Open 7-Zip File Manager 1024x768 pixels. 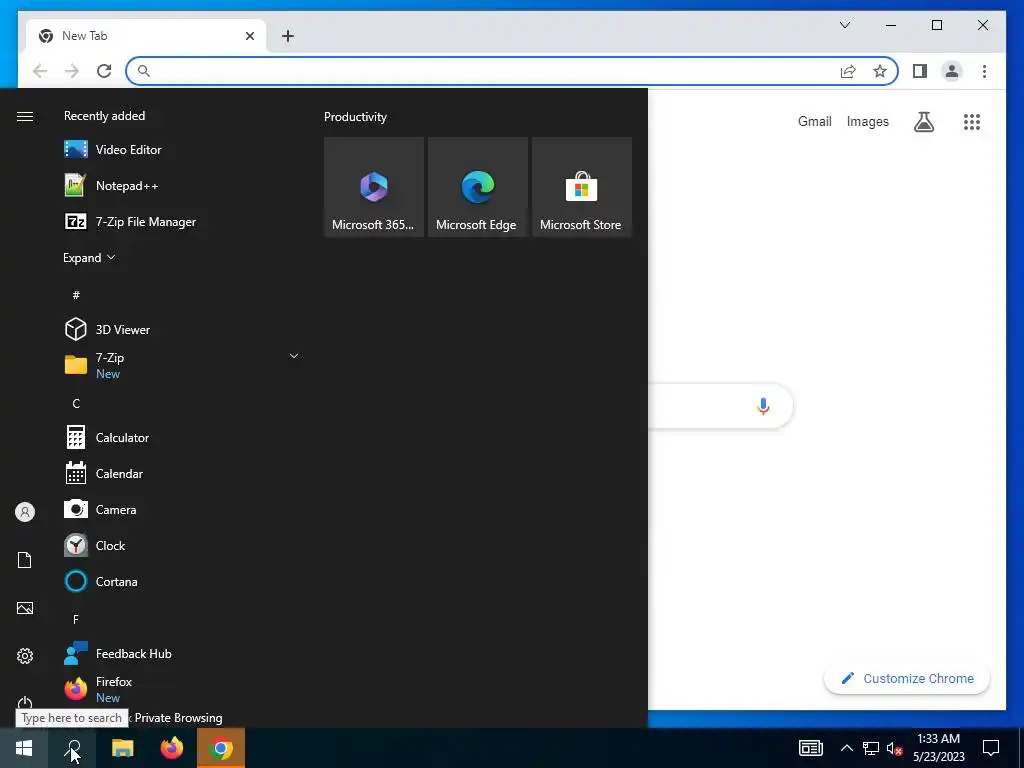pyautogui.click(x=183, y=221)
